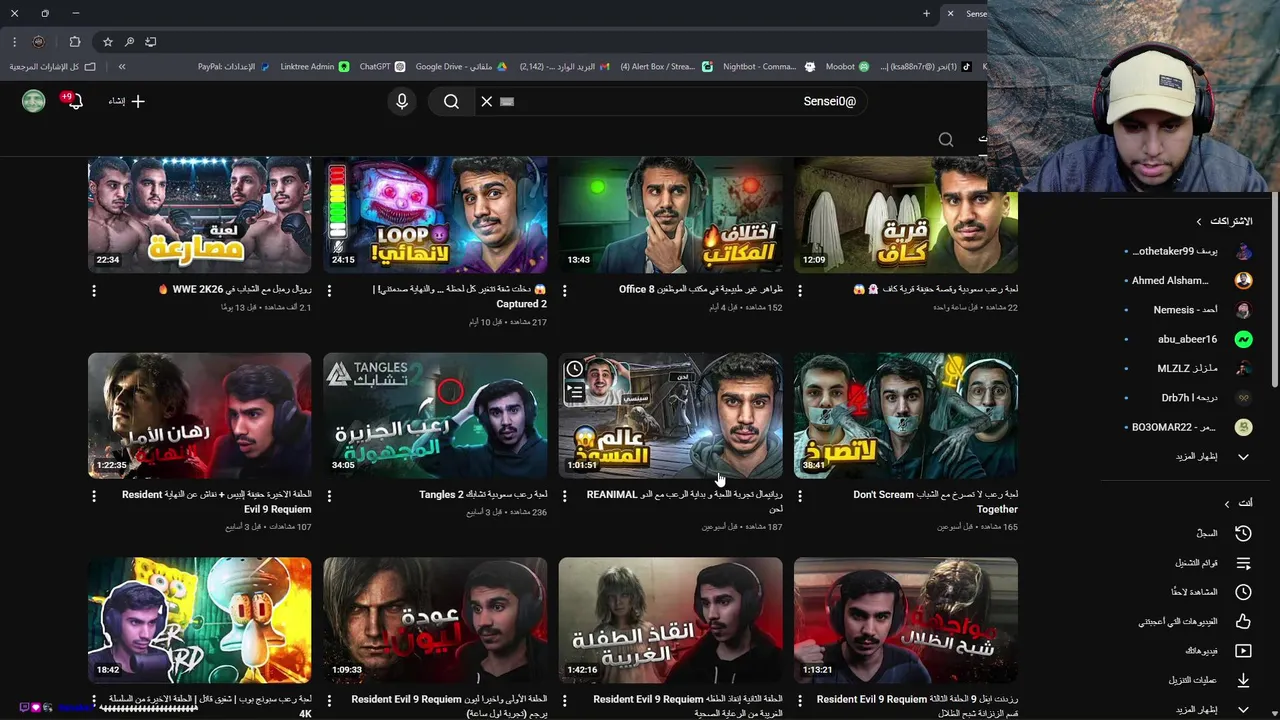Click the magnifier search button in YouTube search bar
This screenshot has height=720, width=1280.
click(451, 101)
